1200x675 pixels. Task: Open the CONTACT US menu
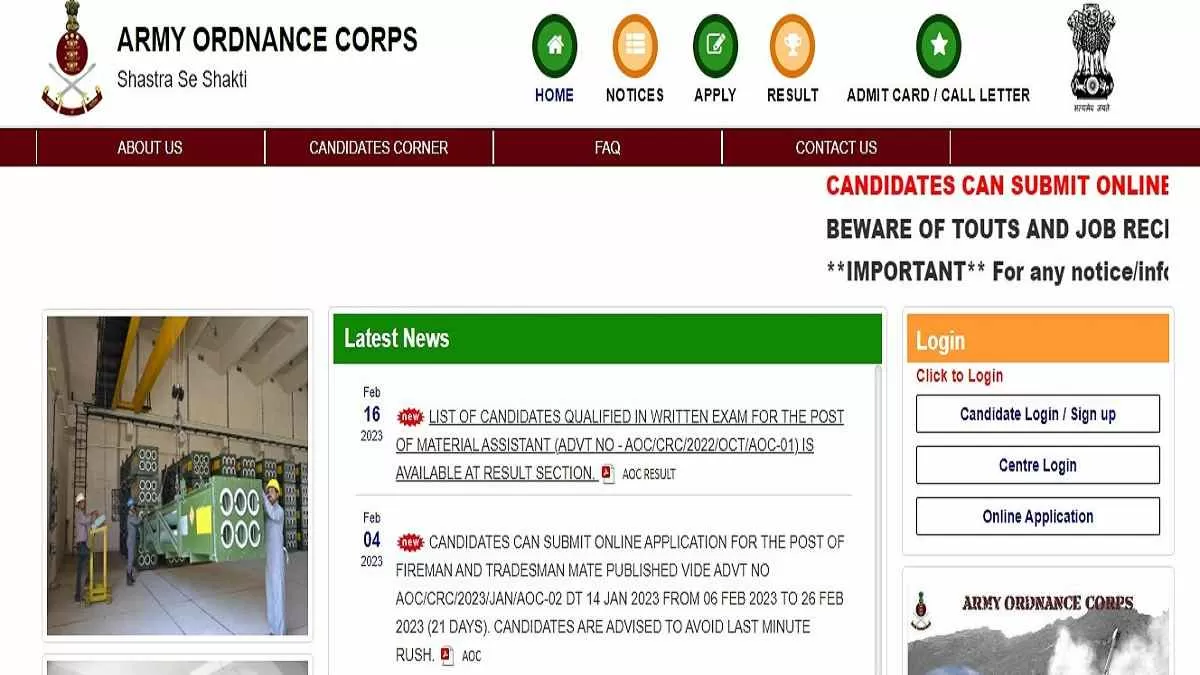836,147
